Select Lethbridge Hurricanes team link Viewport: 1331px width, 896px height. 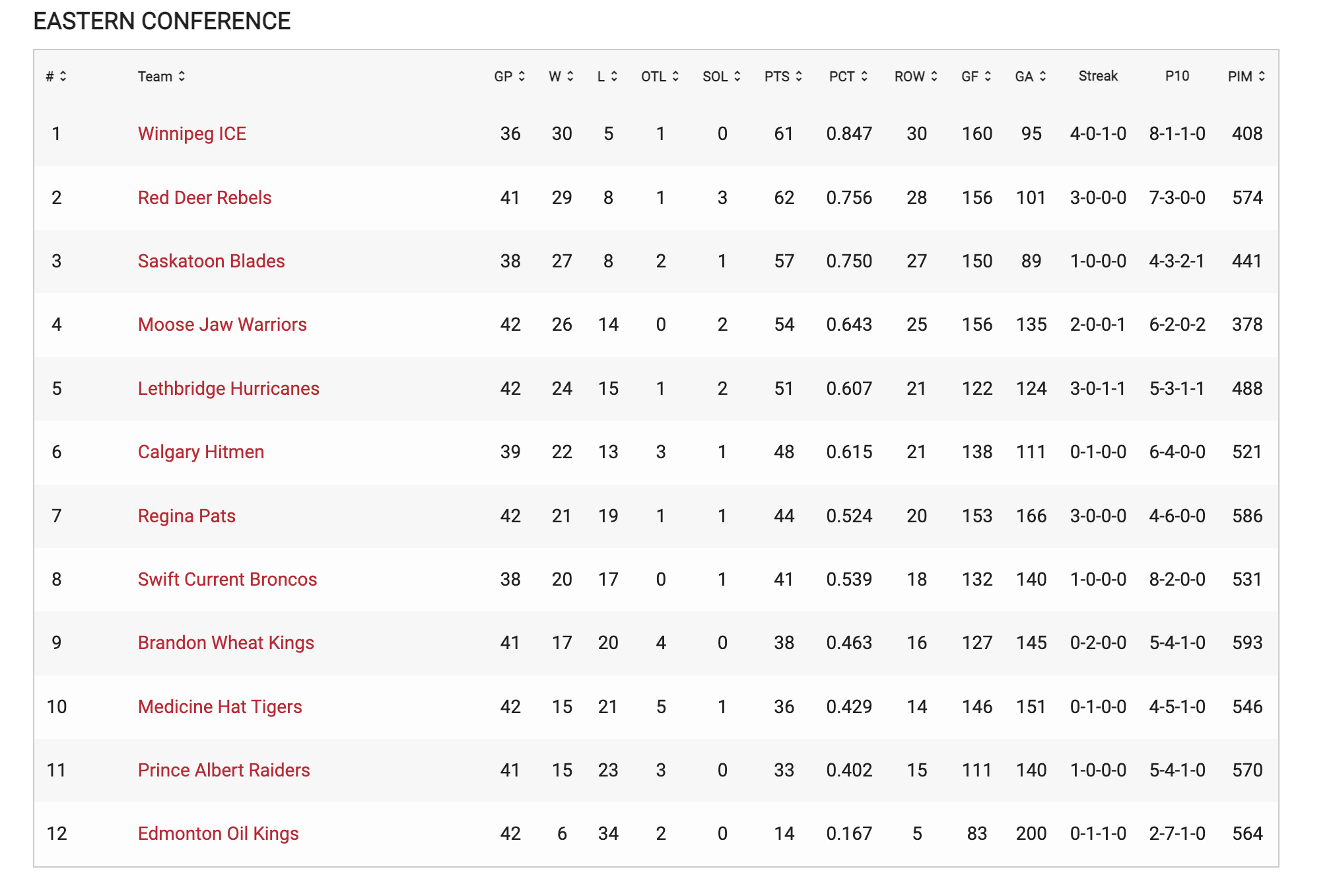pyautogui.click(x=228, y=389)
